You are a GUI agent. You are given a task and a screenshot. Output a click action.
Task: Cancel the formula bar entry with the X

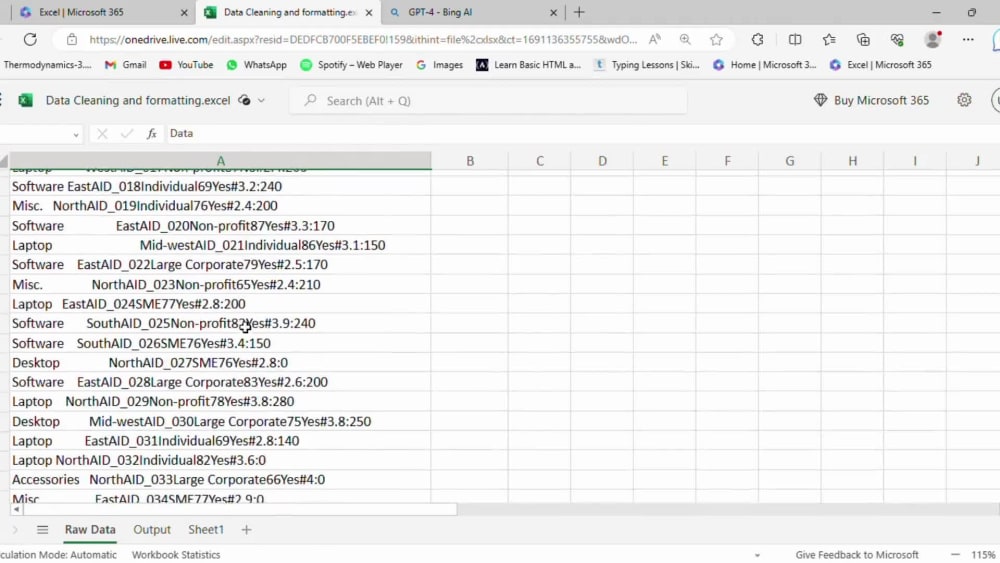102,133
